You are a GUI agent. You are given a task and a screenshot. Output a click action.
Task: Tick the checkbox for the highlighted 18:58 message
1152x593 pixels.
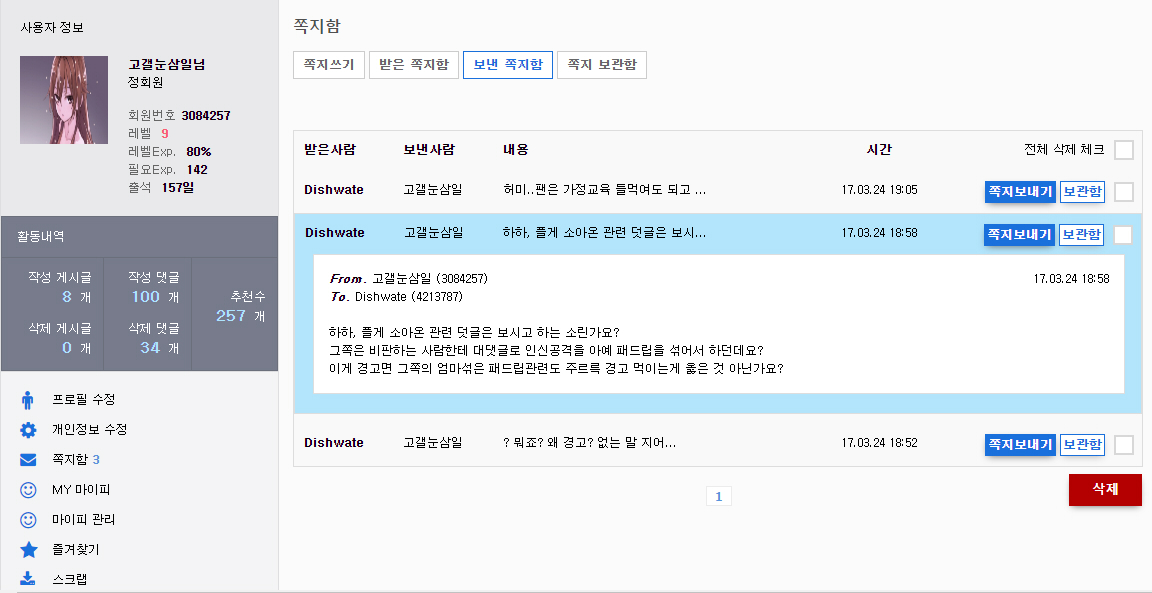[1123, 234]
